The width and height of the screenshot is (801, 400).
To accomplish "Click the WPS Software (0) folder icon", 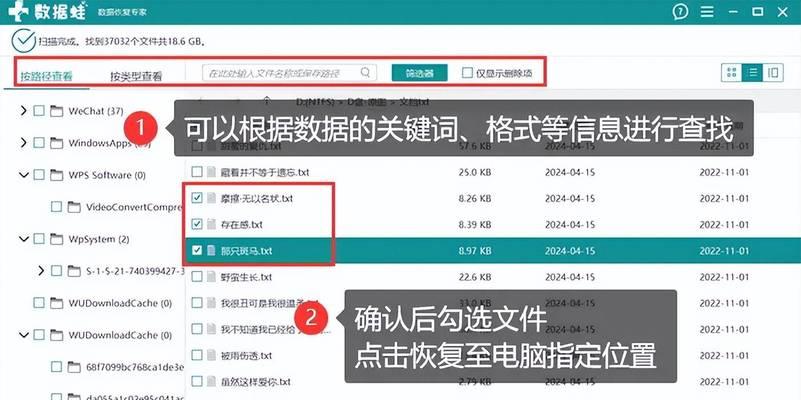I will click(56, 175).
